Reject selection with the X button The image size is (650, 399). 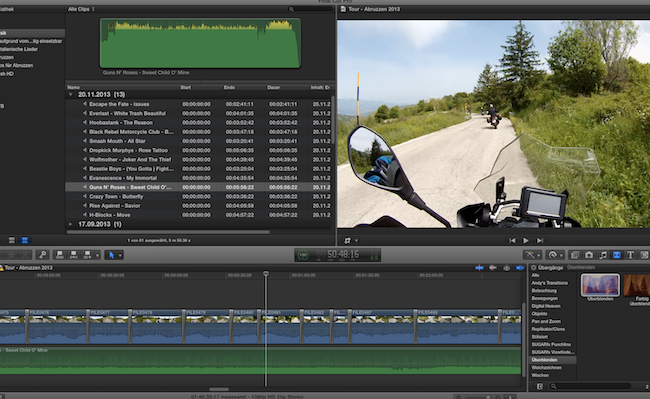pos(25,255)
